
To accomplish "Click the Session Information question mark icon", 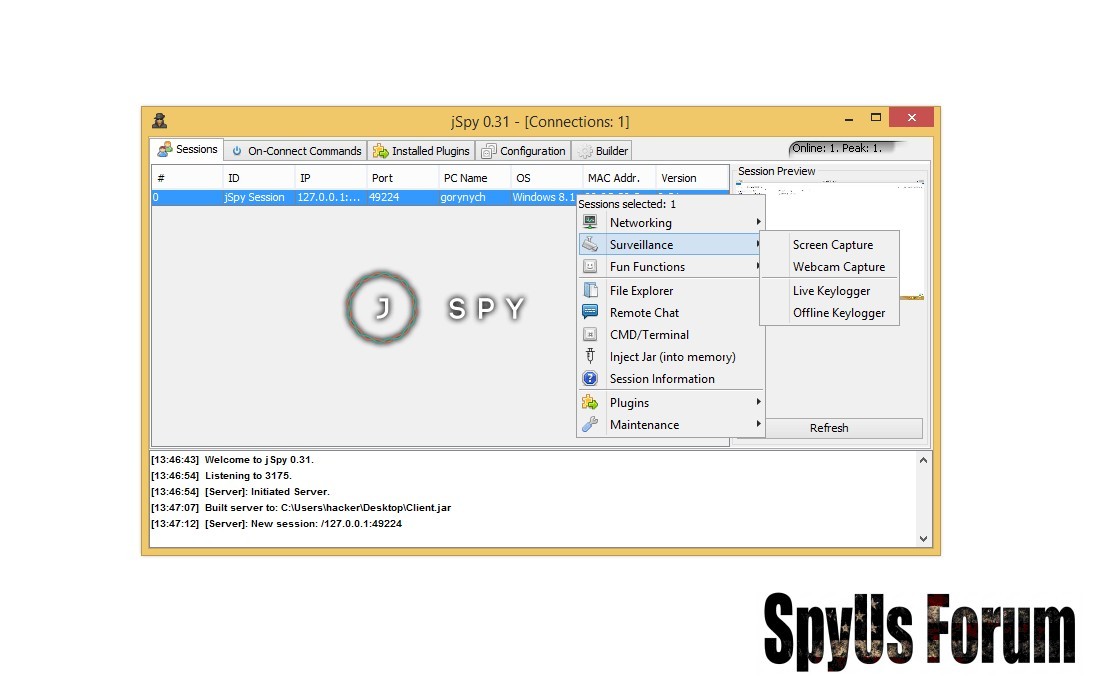I will point(590,378).
